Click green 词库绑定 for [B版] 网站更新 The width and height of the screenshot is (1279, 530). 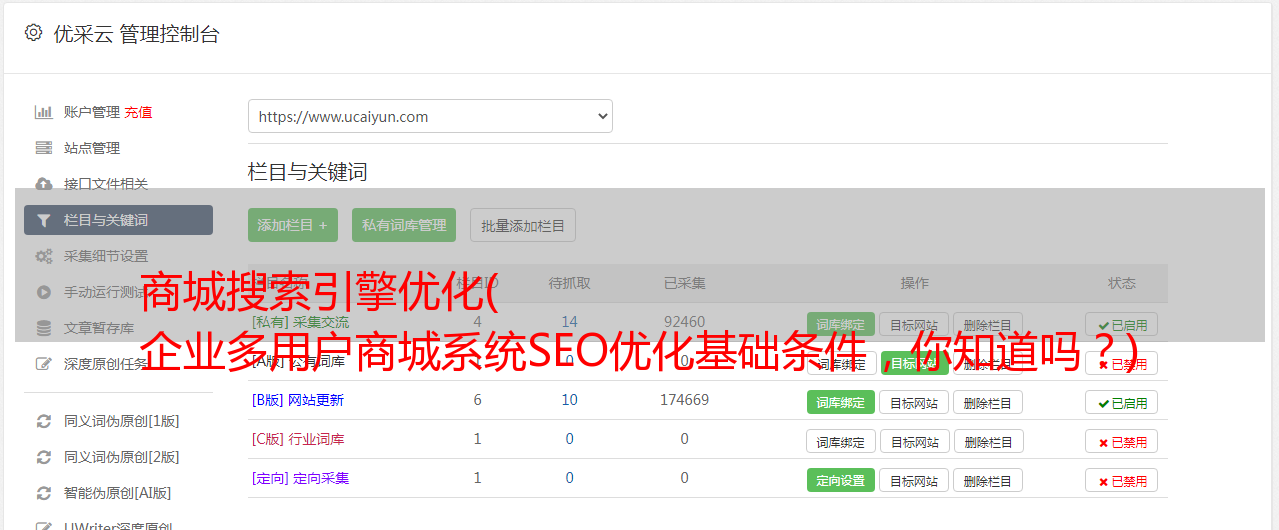(841, 402)
